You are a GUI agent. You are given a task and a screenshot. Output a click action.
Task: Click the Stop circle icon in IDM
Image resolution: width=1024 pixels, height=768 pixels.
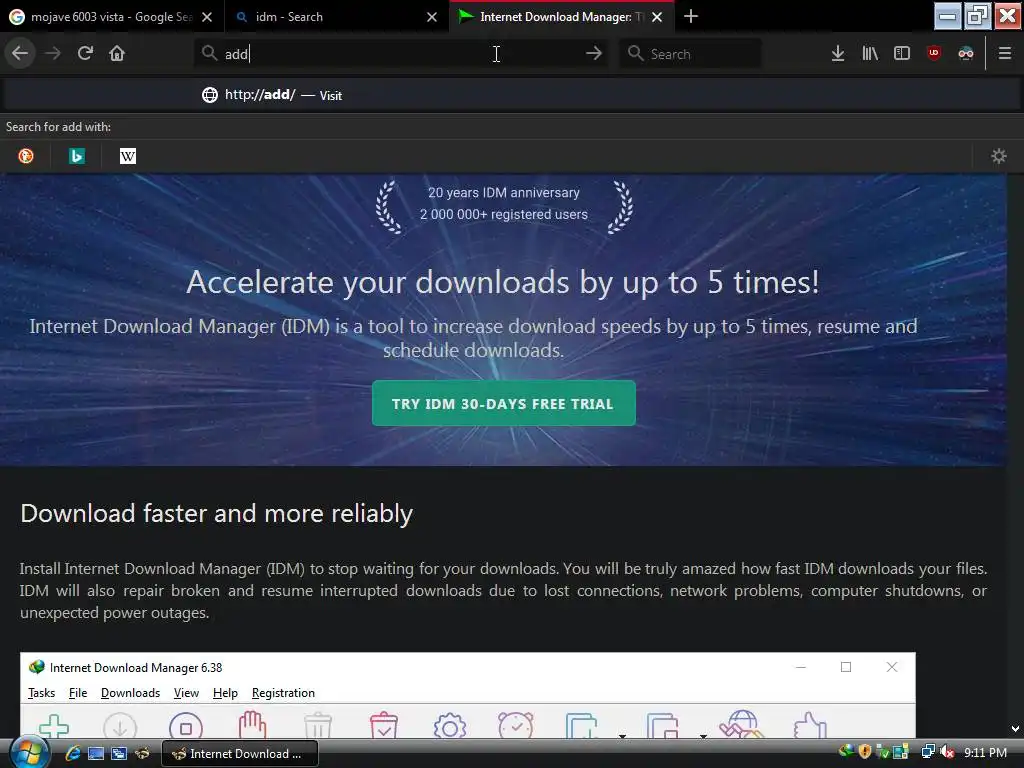click(x=185, y=726)
